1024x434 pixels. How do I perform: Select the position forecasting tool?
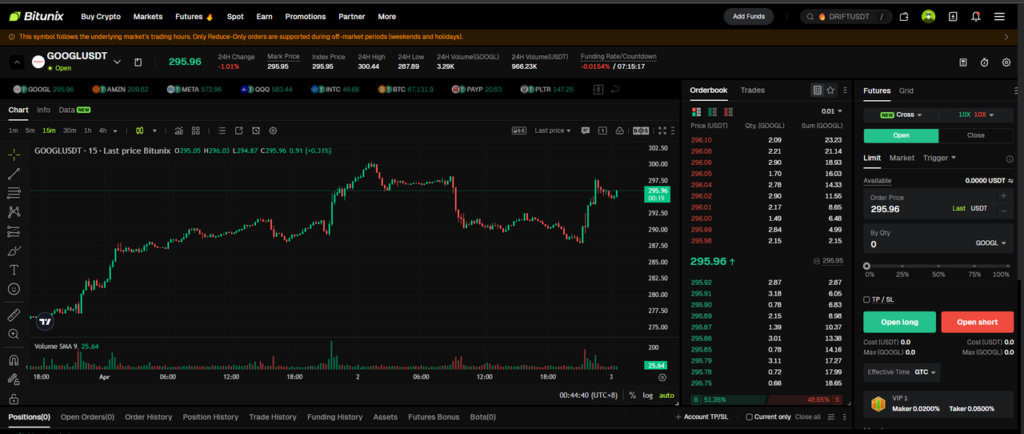[14, 231]
